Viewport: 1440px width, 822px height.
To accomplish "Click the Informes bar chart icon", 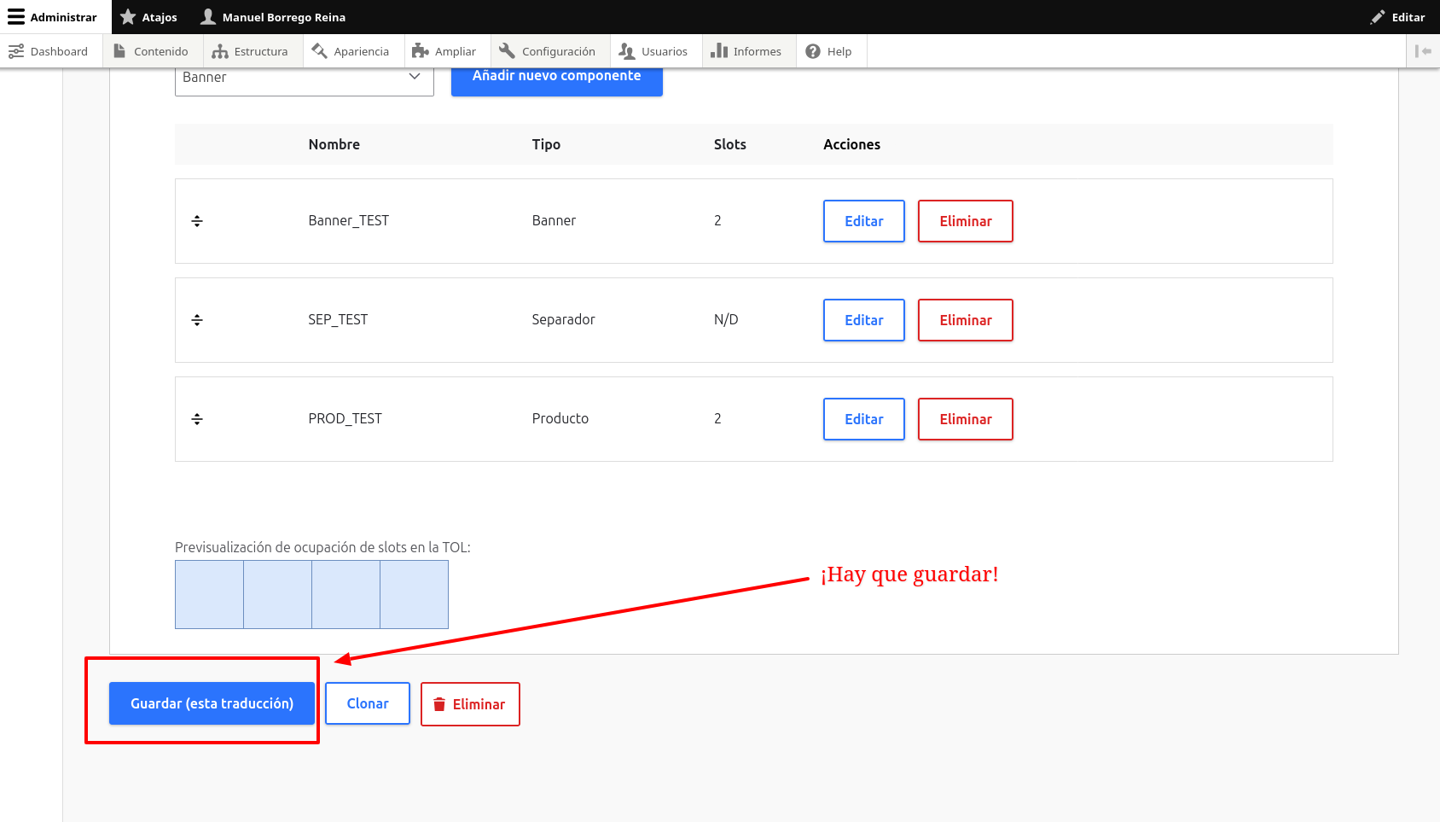I will point(719,51).
